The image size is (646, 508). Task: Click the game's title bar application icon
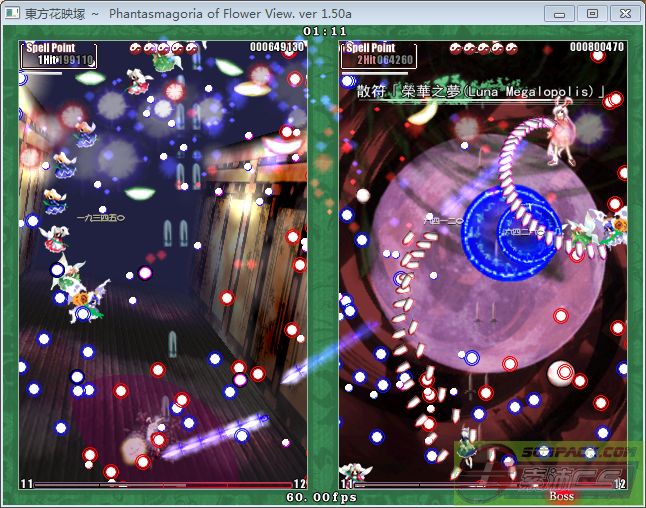[x=12, y=13]
